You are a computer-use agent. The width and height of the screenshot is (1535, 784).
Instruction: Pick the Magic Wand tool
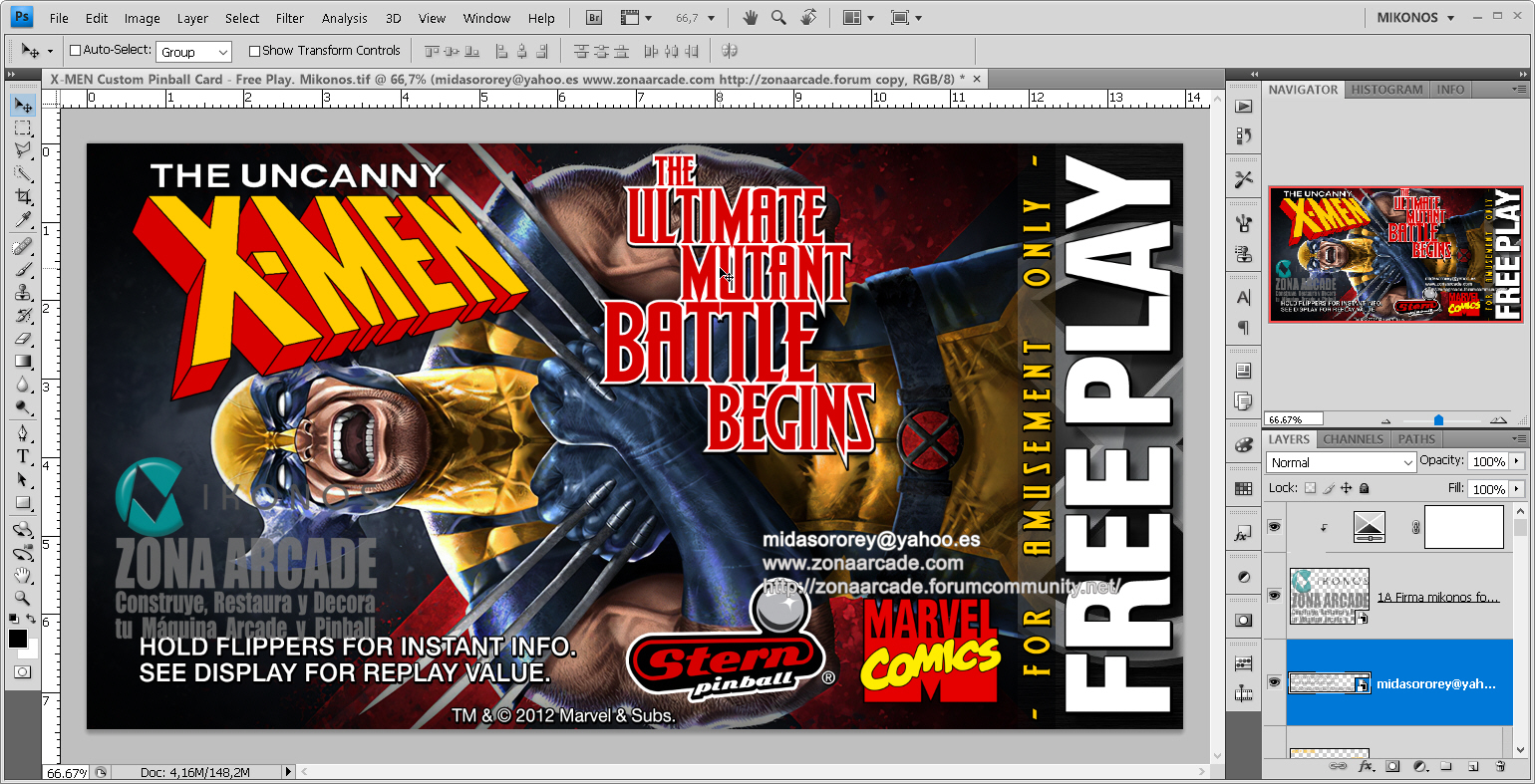[23, 174]
